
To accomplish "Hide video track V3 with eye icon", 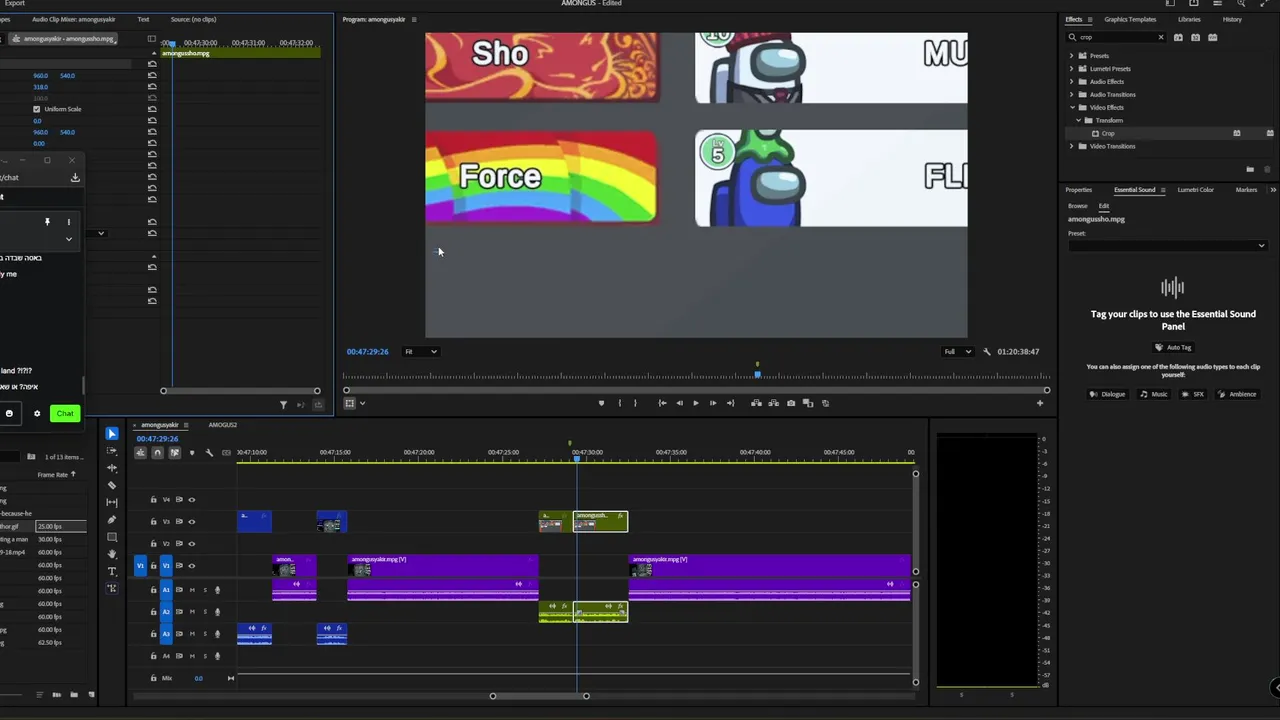I will pos(192,521).
